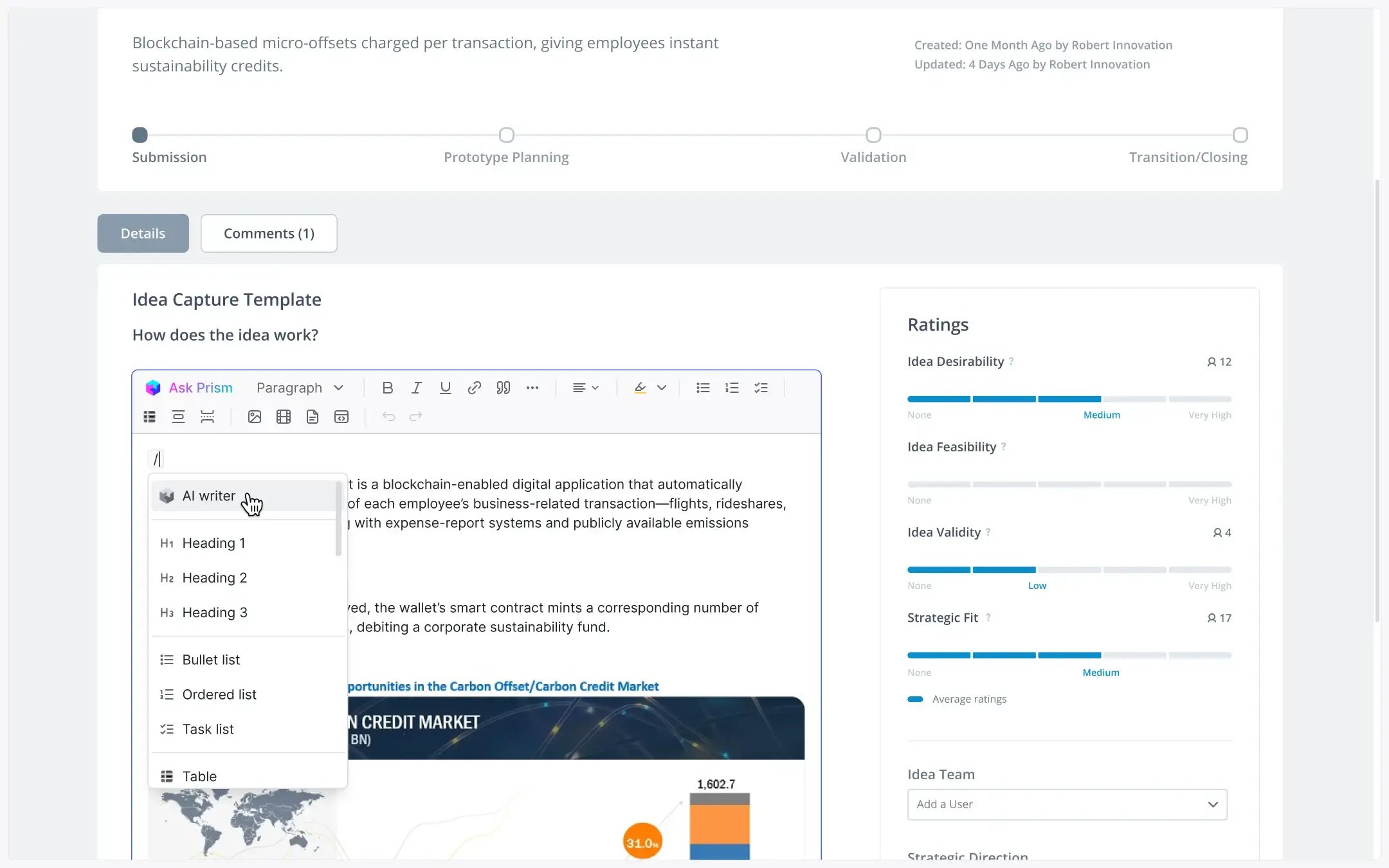Screen dimensions: 1389x868
Task: Choose Heading 2 from slash menu
Action: (215, 577)
